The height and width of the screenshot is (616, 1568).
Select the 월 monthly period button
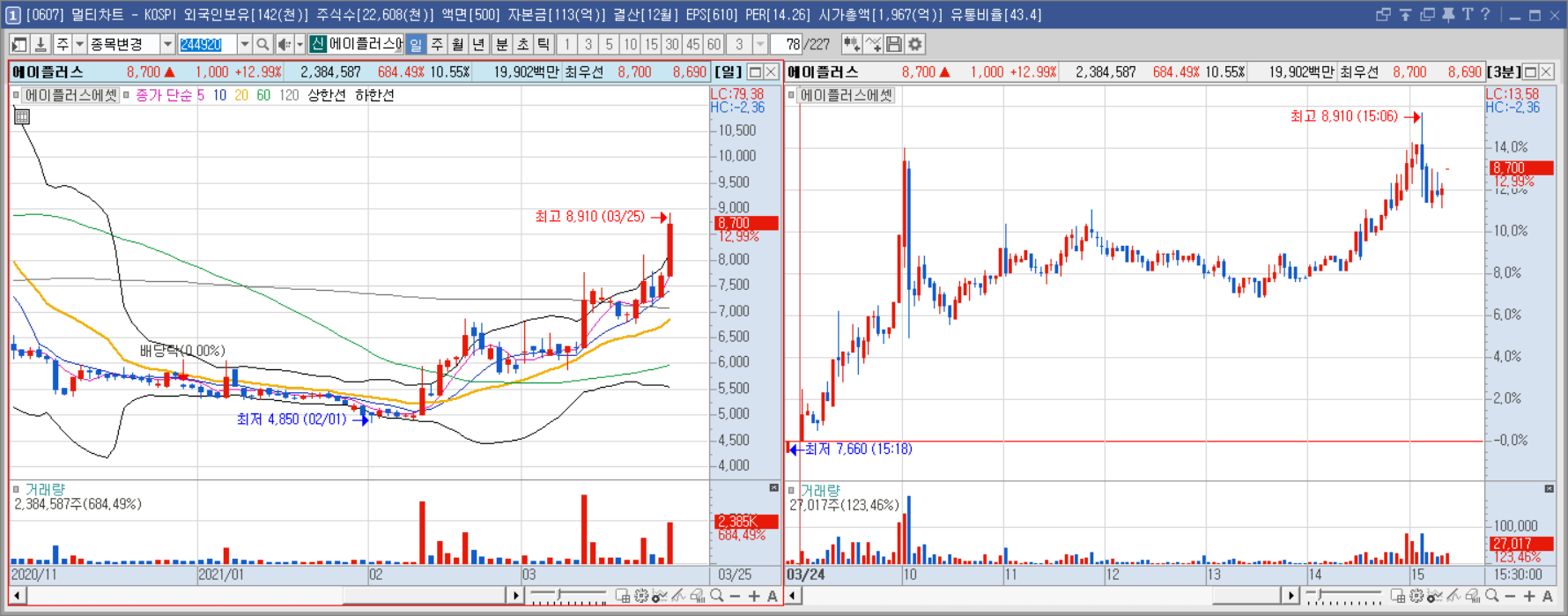(x=458, y=44)
